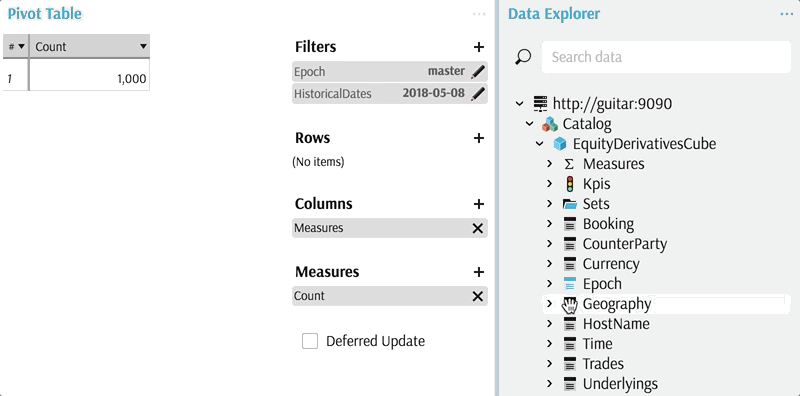Click the server icon for http://guitar:9090
800x396 pixels.
pyautogui.click(x=540, y=104)
